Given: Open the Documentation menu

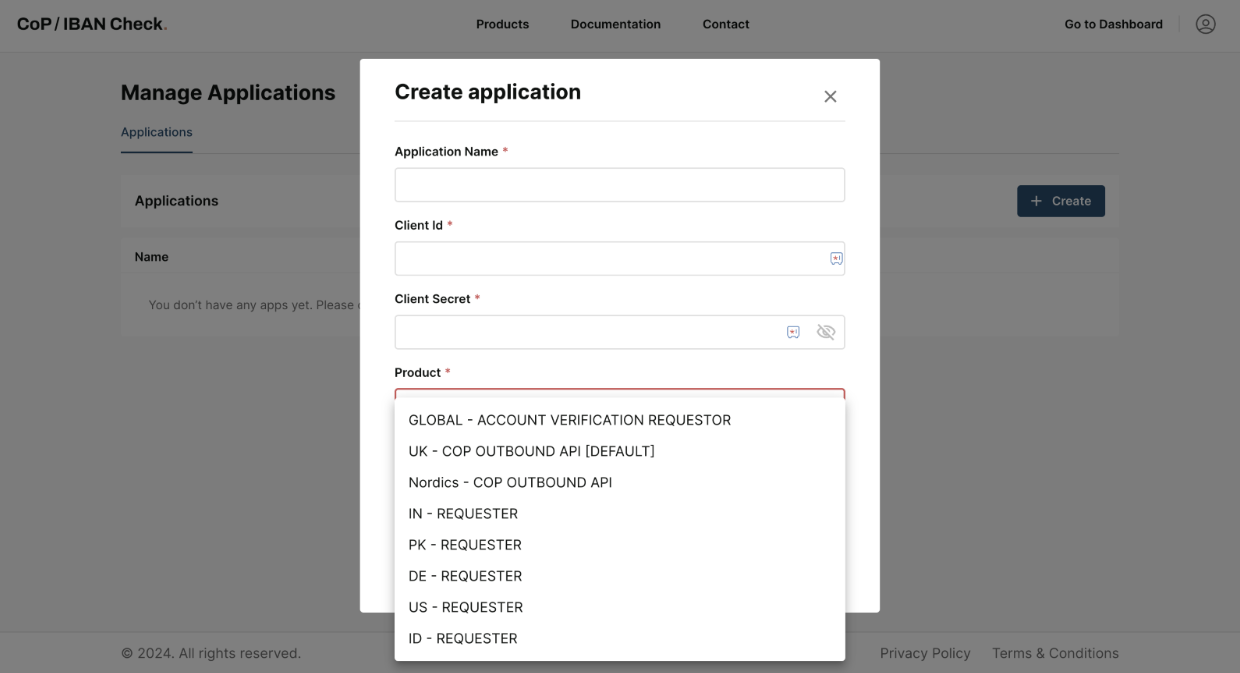Looking at the screenshot, I should [x=615, y=24].
